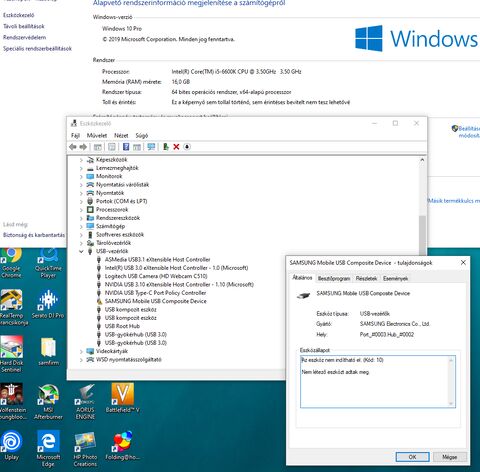Screen dimensions: 480x472
Task: Open the Microsoft Edge desktop shortcut
Action: pyautogui.click(x=48, y=449)
